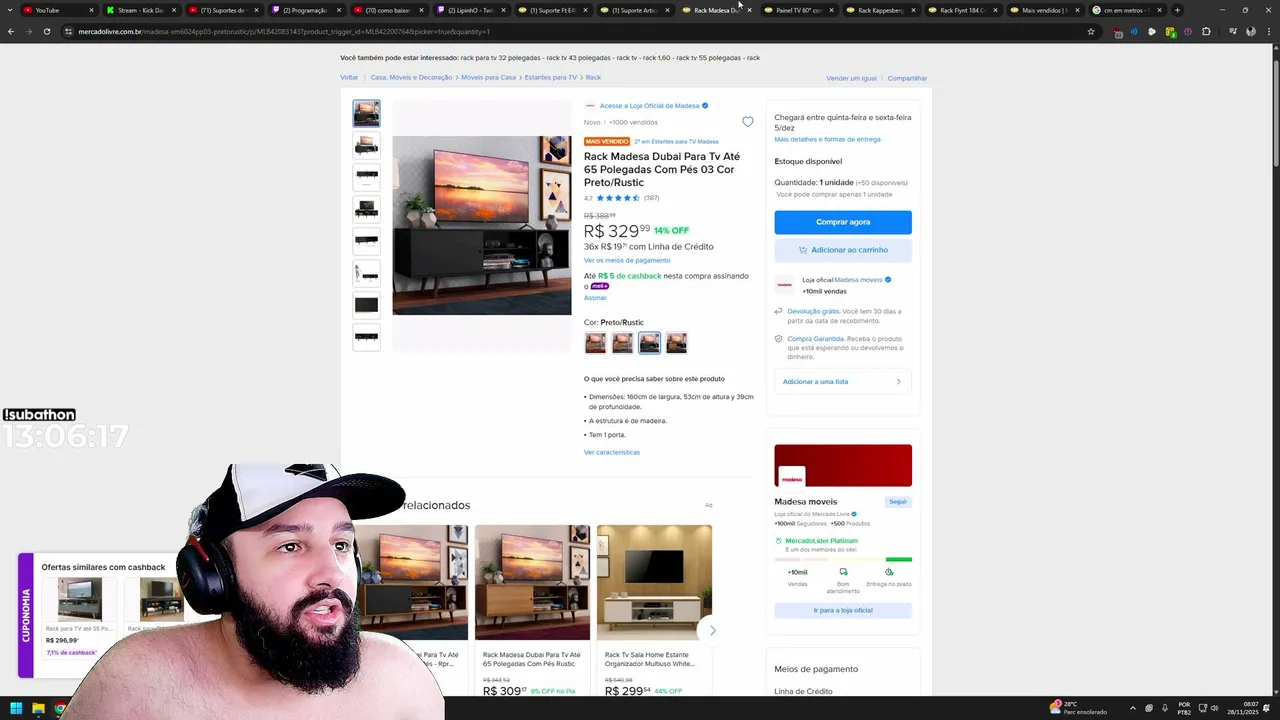Click Seguir button for Madesa moveis
Viewport: 1280px width, 720px height.
pos(898,502)
